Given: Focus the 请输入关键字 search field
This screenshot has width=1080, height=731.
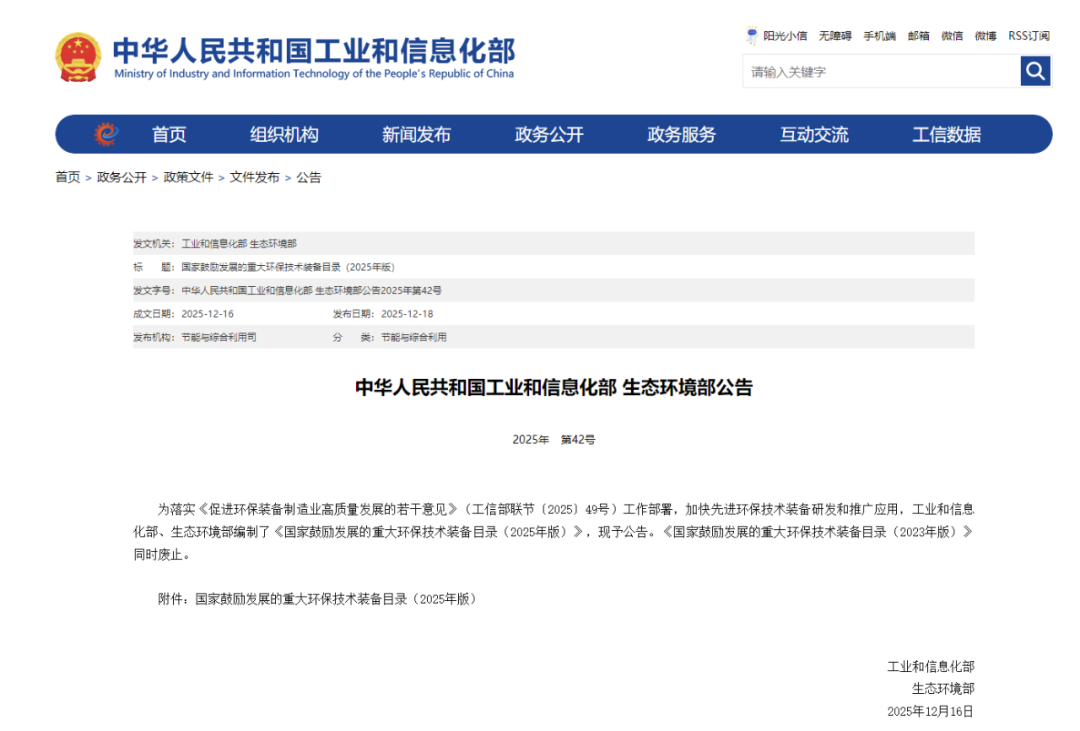Looking at the screenshot, I should (x=882, y=71).
